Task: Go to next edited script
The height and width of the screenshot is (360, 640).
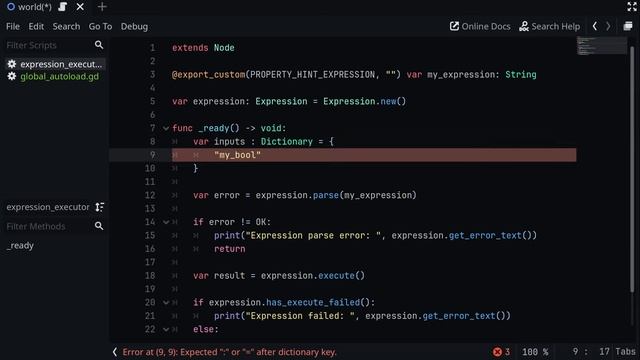Action: click(608, 27)
